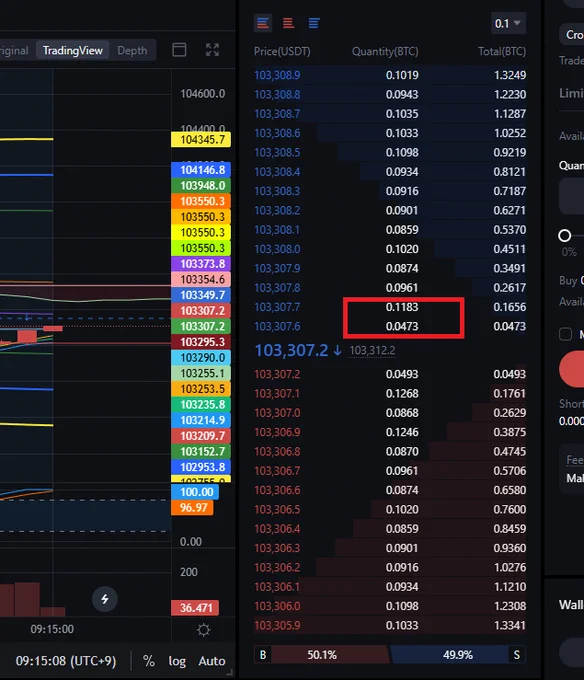The image size is (584, 680).
Task: Click the yellow 104345.7 price label
Action: click(201, 140)
